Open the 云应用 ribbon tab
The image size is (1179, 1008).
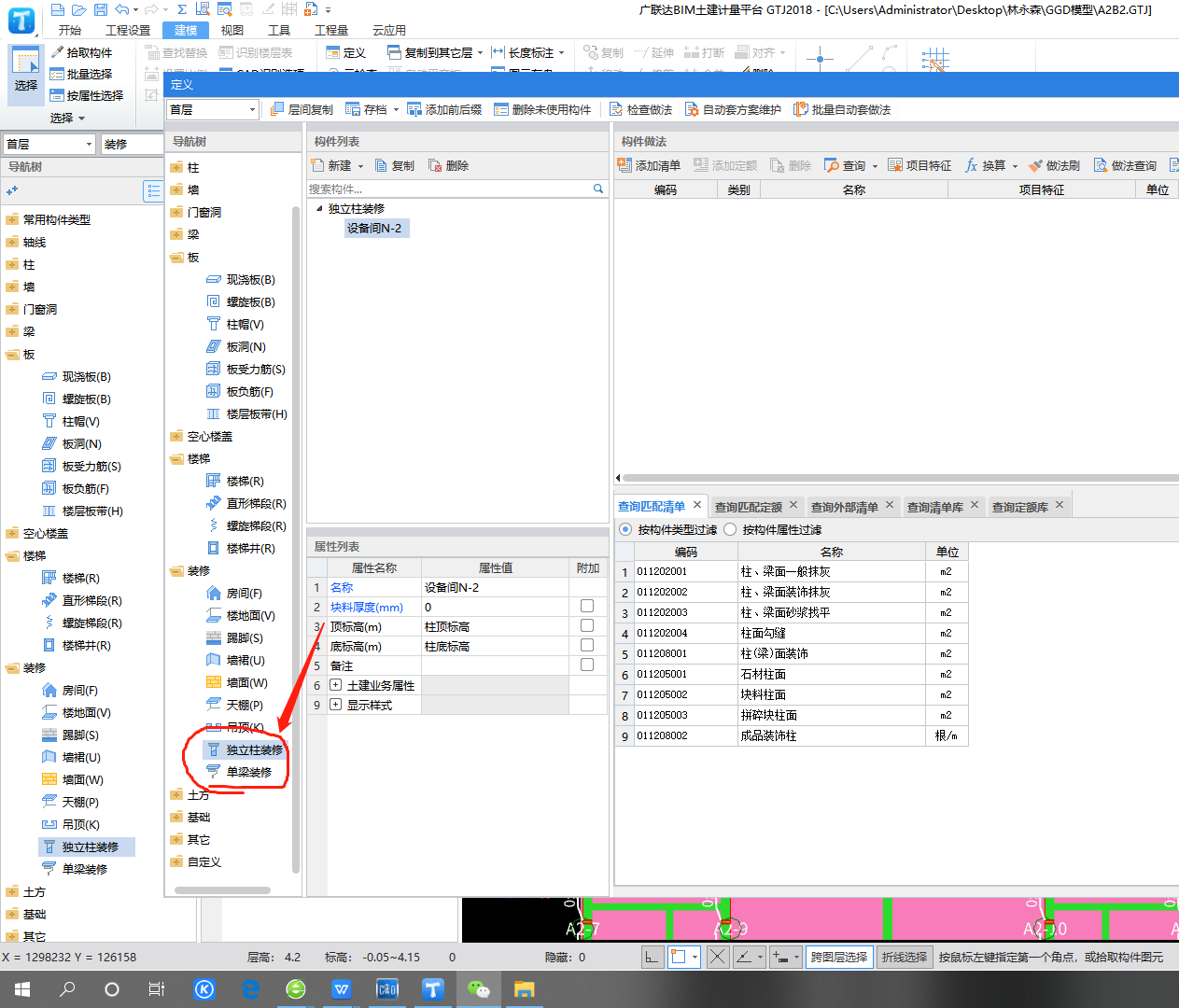point(389,30)
